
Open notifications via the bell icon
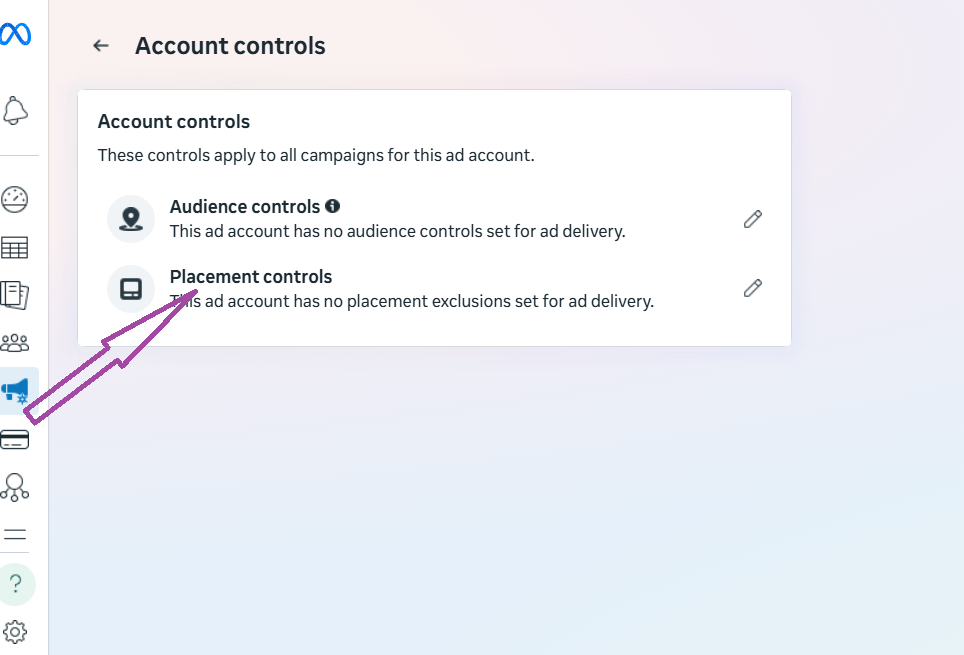[14, 110]
